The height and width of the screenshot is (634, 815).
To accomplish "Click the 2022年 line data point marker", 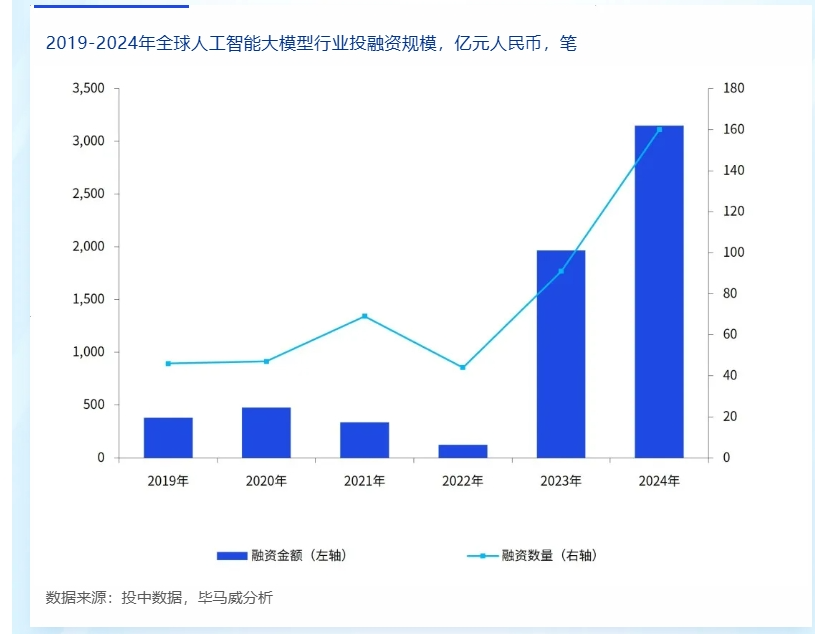I will click(x=463, y=367).
